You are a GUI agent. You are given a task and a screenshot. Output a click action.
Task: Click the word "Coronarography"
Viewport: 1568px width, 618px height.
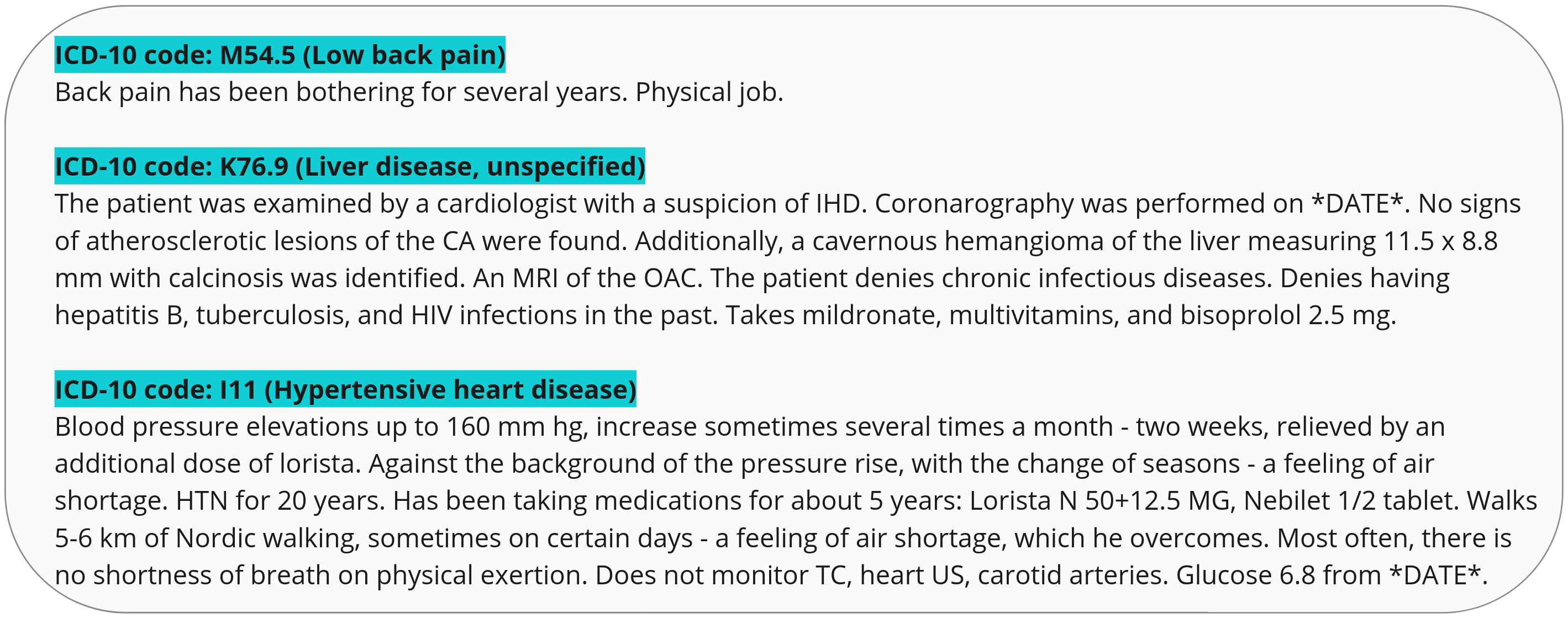coord(974,204)
